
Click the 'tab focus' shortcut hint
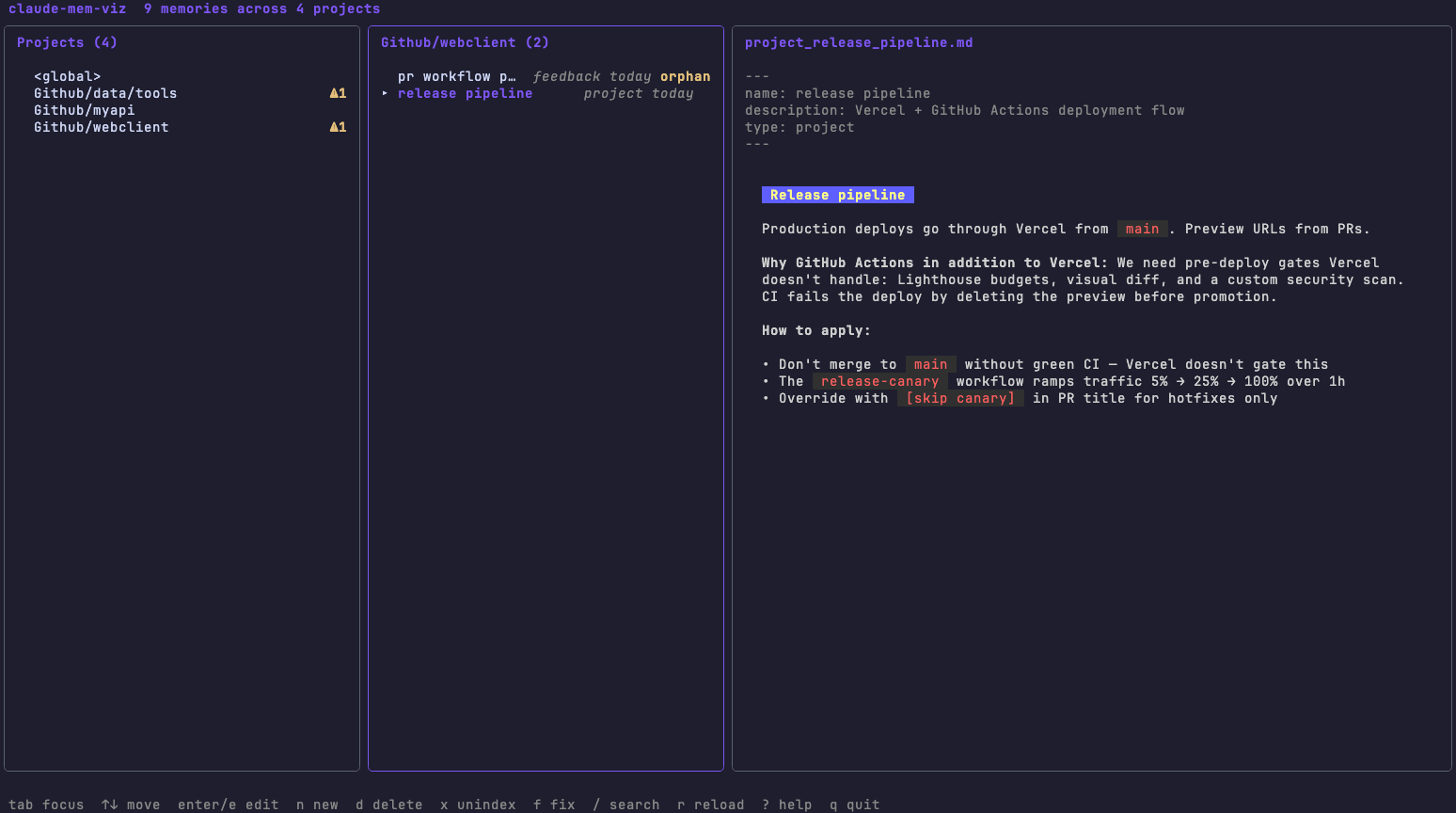(x=46, y=805)
